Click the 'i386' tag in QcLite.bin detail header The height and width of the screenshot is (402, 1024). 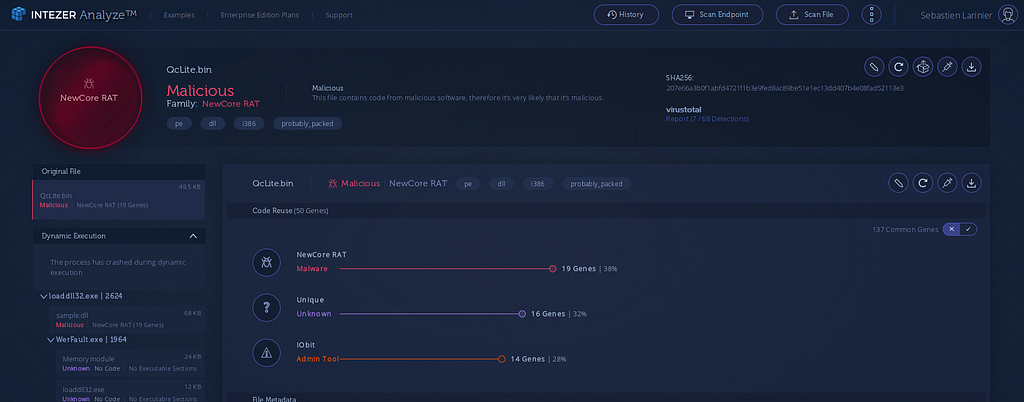pyautogui.click(x=537, y=184)
